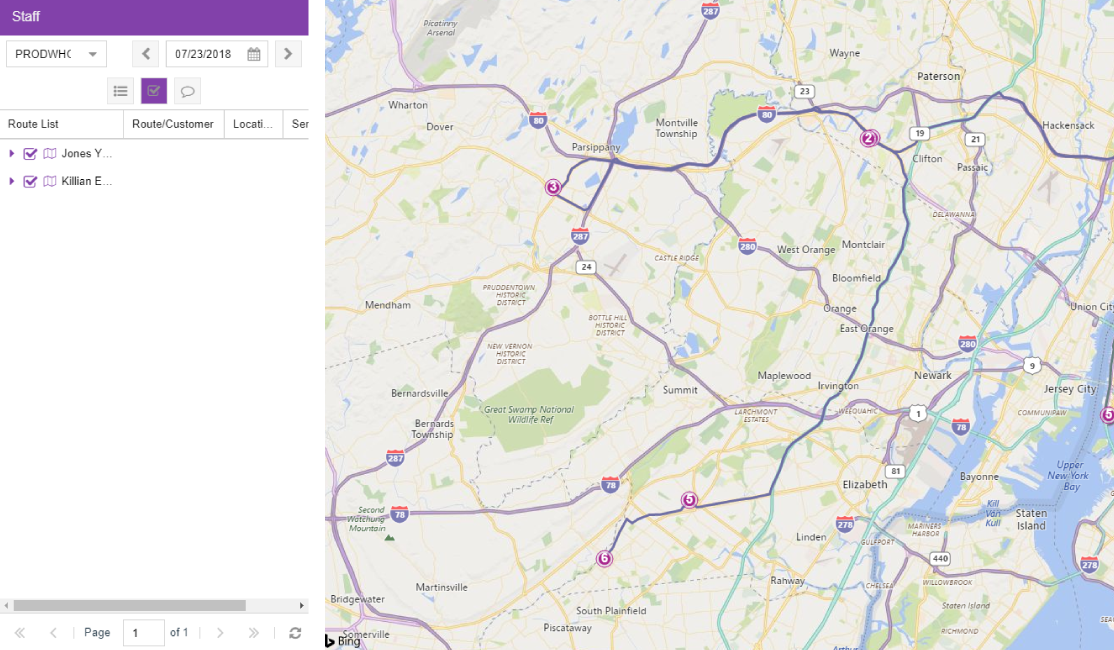The height and width of the screenshot is (650, 1114).
Task: Click stop marker 2 near Clifton
Action: click(869, 139)
